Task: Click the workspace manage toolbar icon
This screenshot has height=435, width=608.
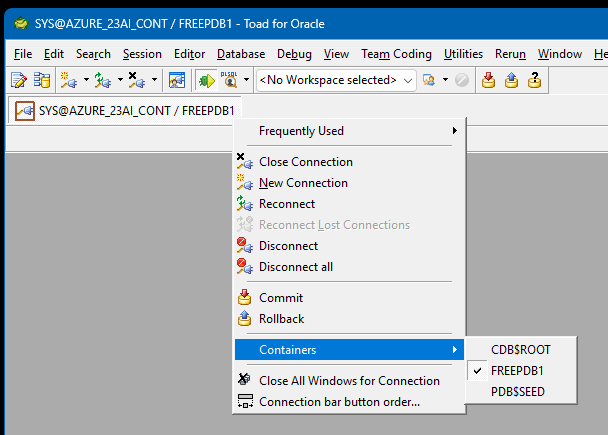Action: [429, 80]
